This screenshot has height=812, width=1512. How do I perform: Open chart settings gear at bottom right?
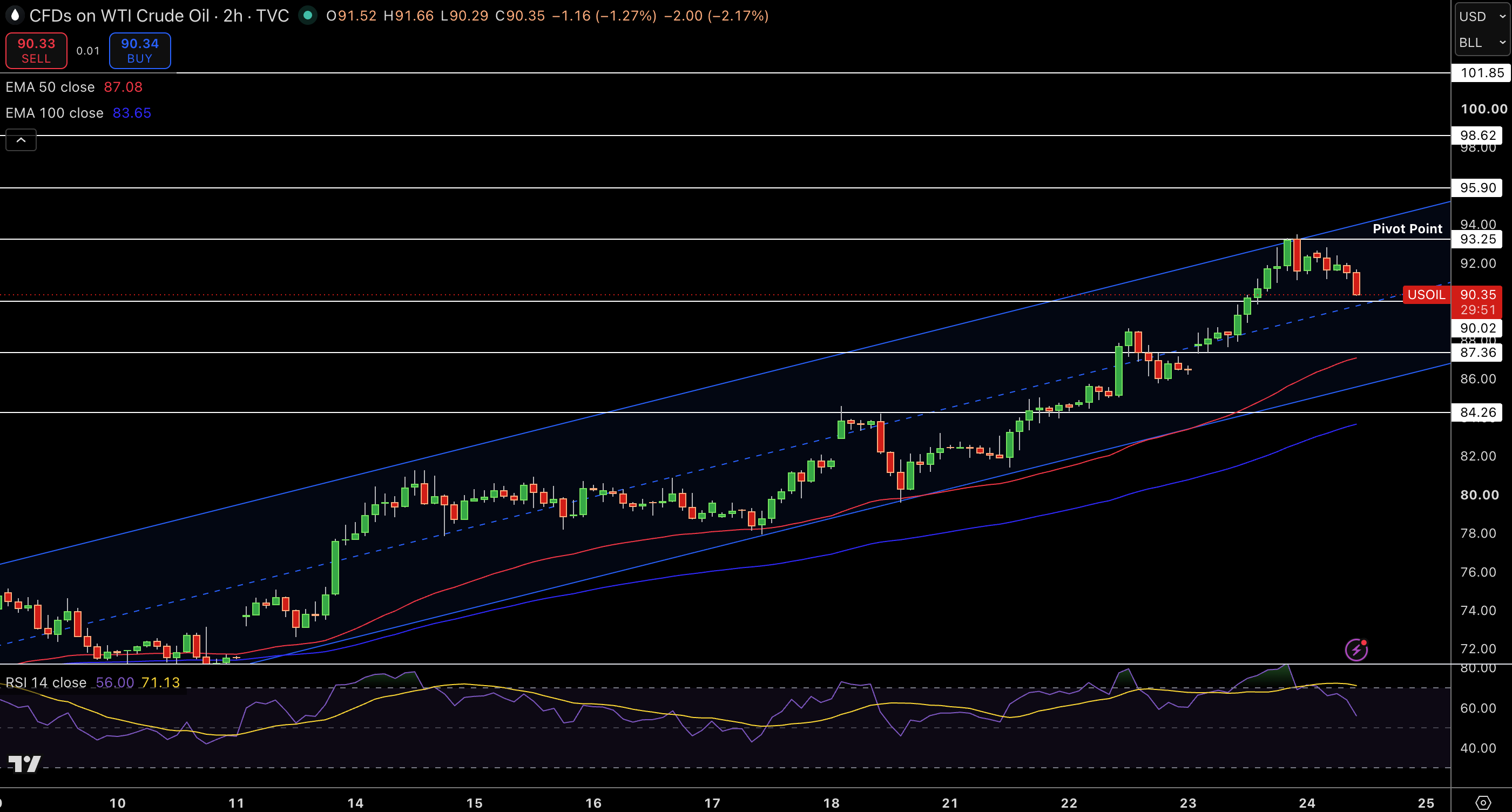[x=1483, y=803]
